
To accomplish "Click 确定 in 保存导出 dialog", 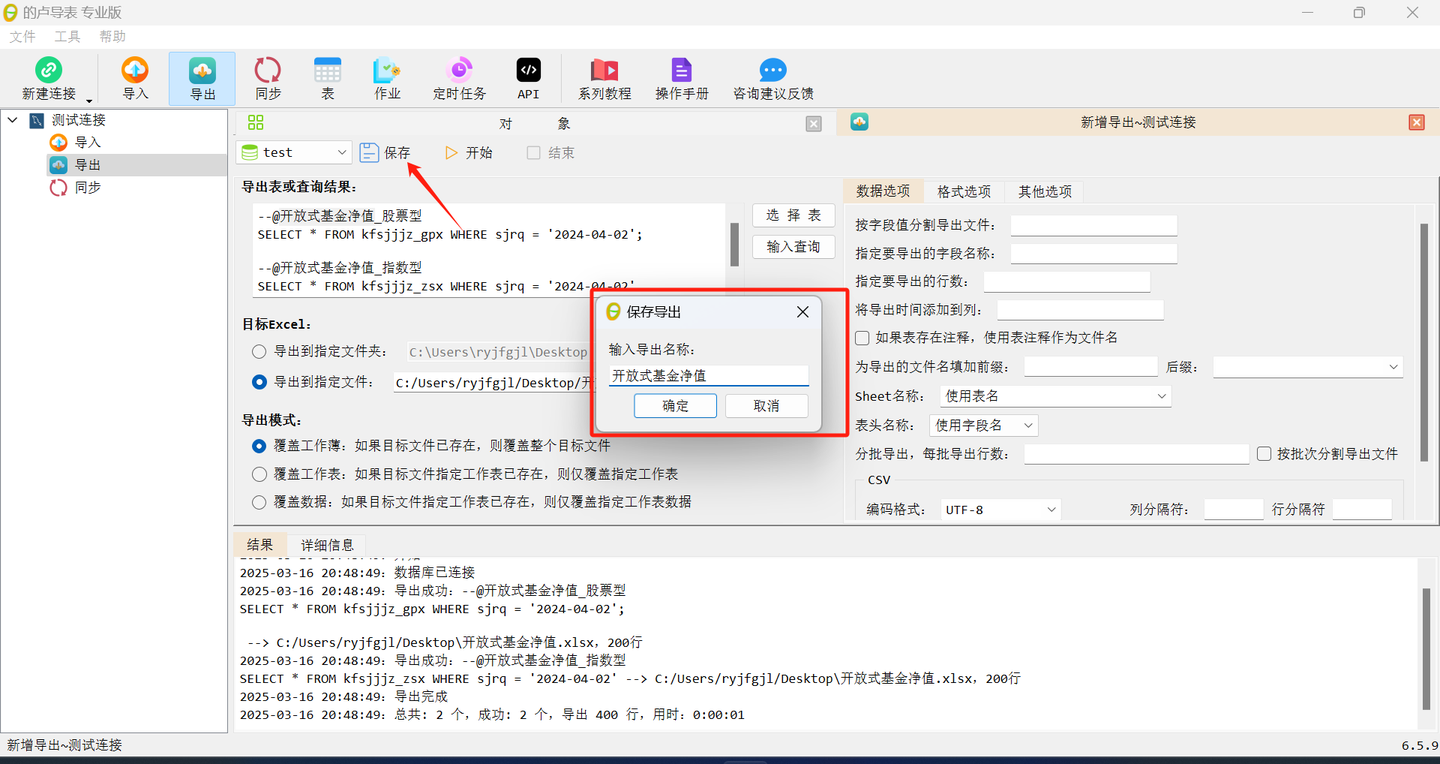I will coord(675,405).
